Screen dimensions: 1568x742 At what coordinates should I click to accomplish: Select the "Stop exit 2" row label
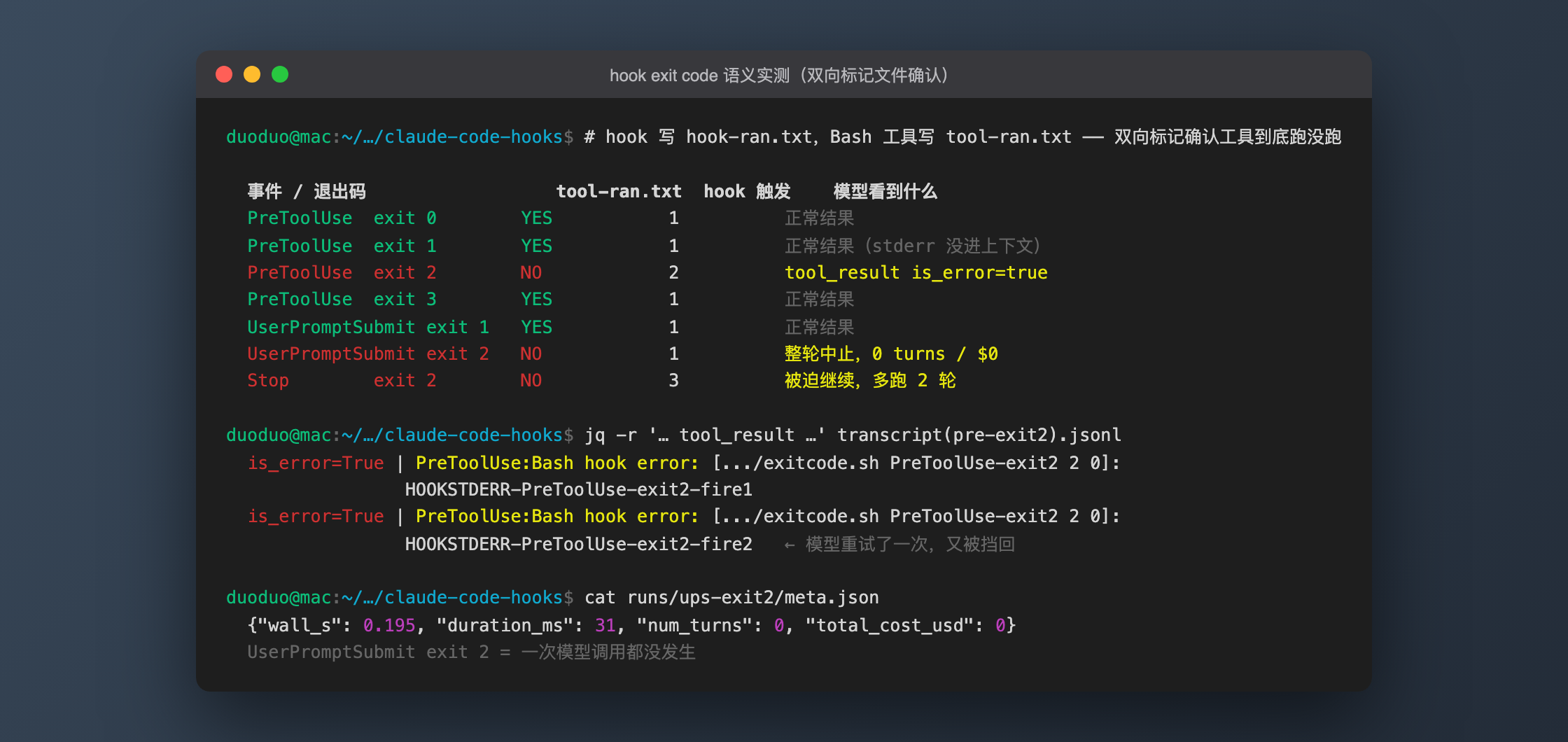coord(342,380)
